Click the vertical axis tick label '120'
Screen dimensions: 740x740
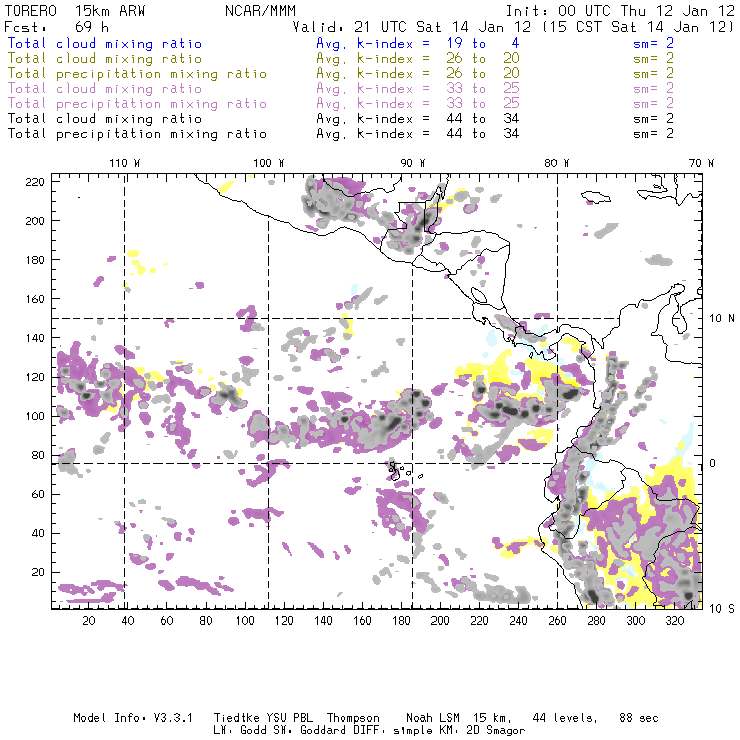(x=35, y=377)
